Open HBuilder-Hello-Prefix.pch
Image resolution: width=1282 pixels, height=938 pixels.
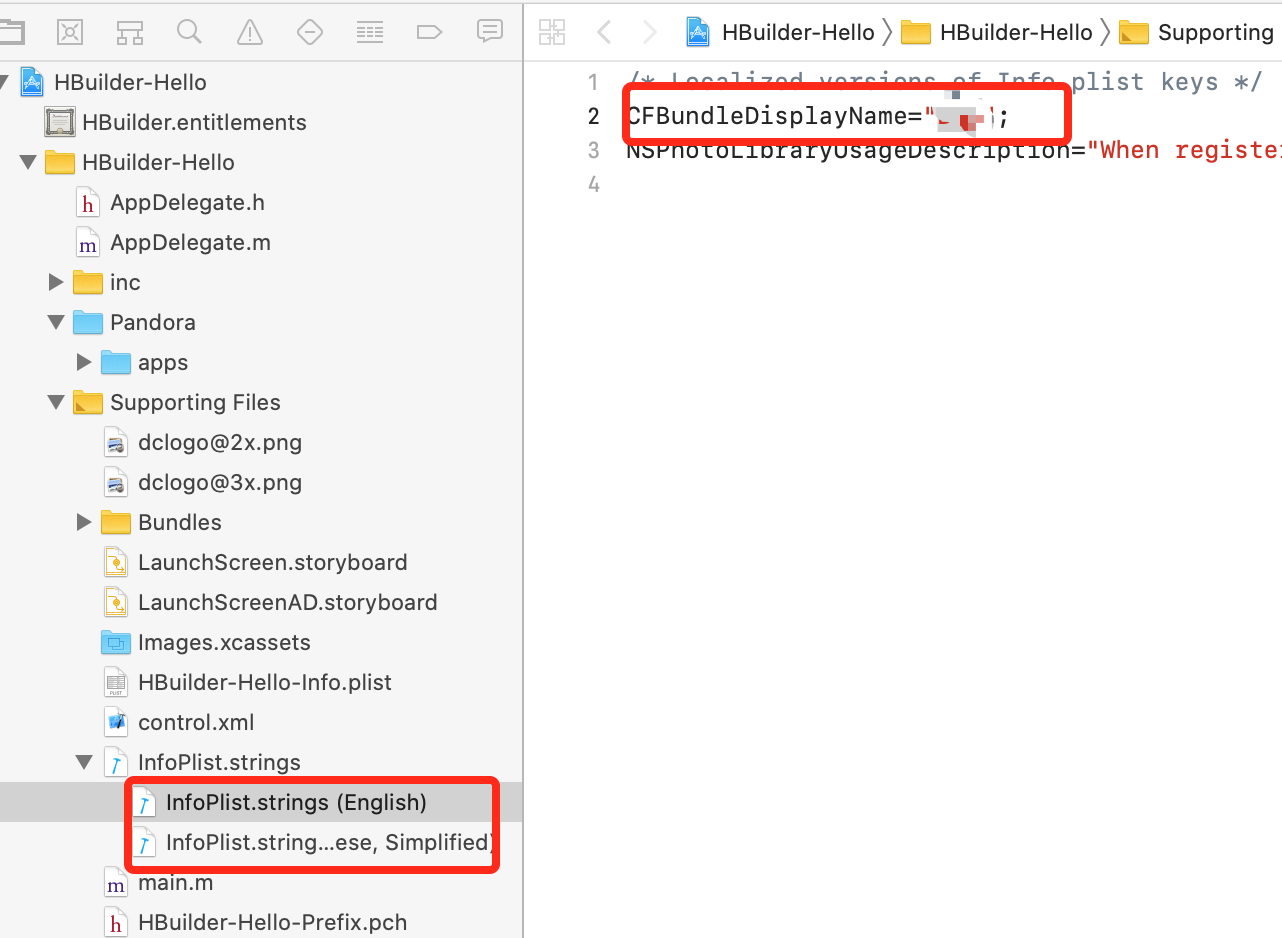272,922
